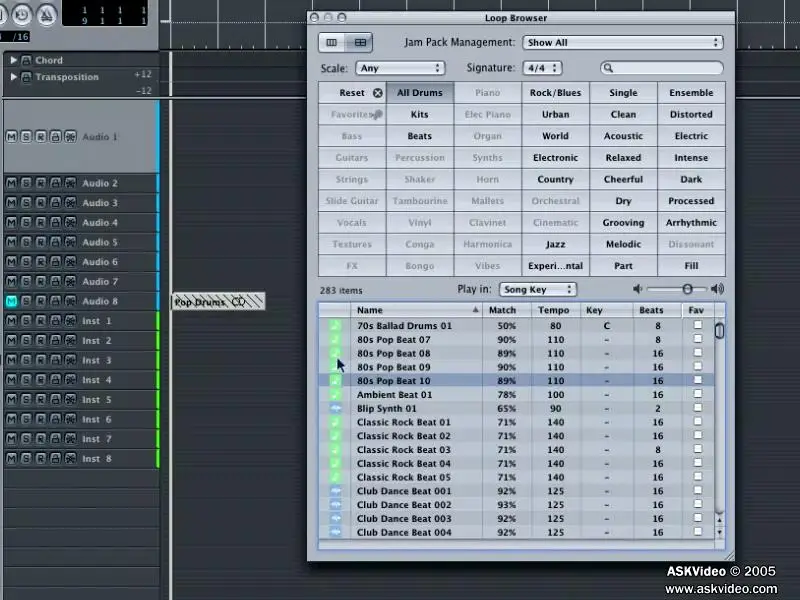
Task: Sort loops by Beats column
Action: pos(658,310)
